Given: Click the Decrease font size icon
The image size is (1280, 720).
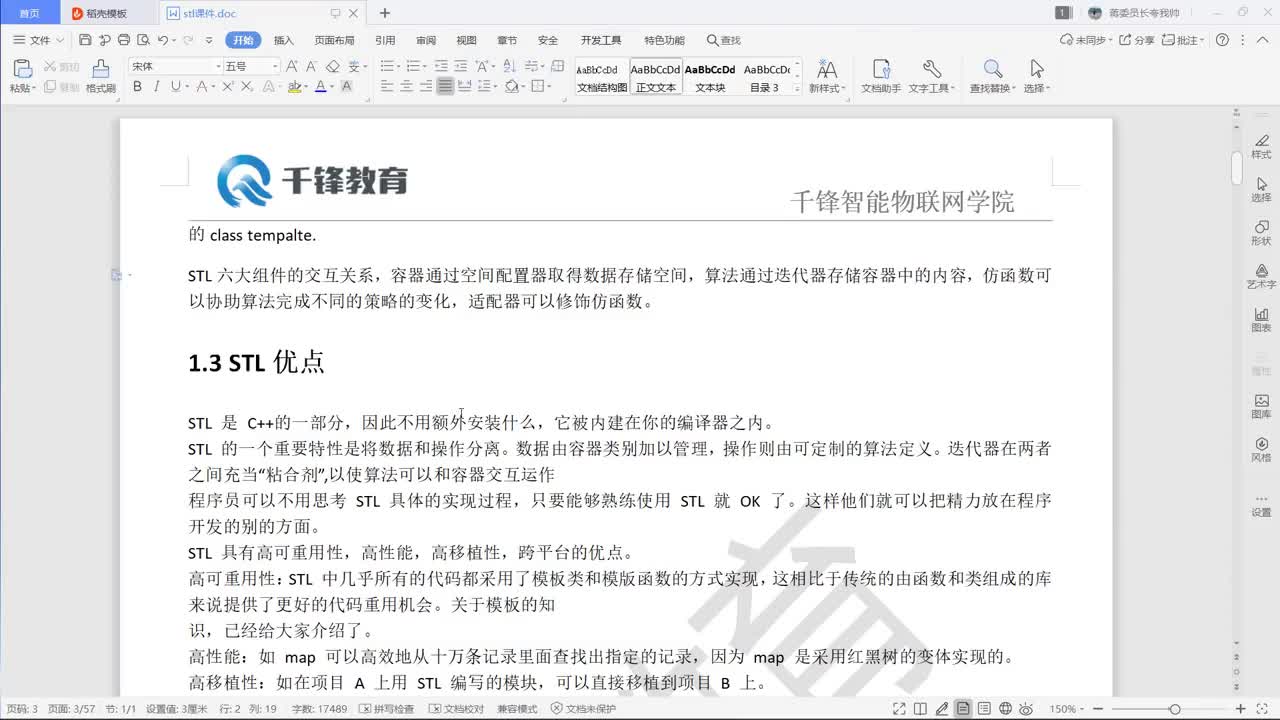Looking at the screenshot, I should tap(312, 66).
